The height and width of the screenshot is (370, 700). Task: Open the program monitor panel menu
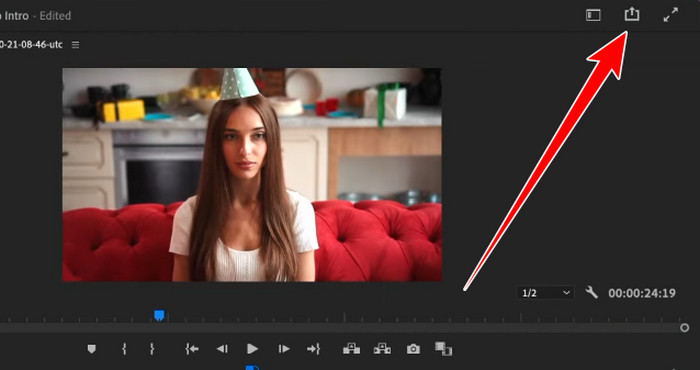(x=75, y=45)
